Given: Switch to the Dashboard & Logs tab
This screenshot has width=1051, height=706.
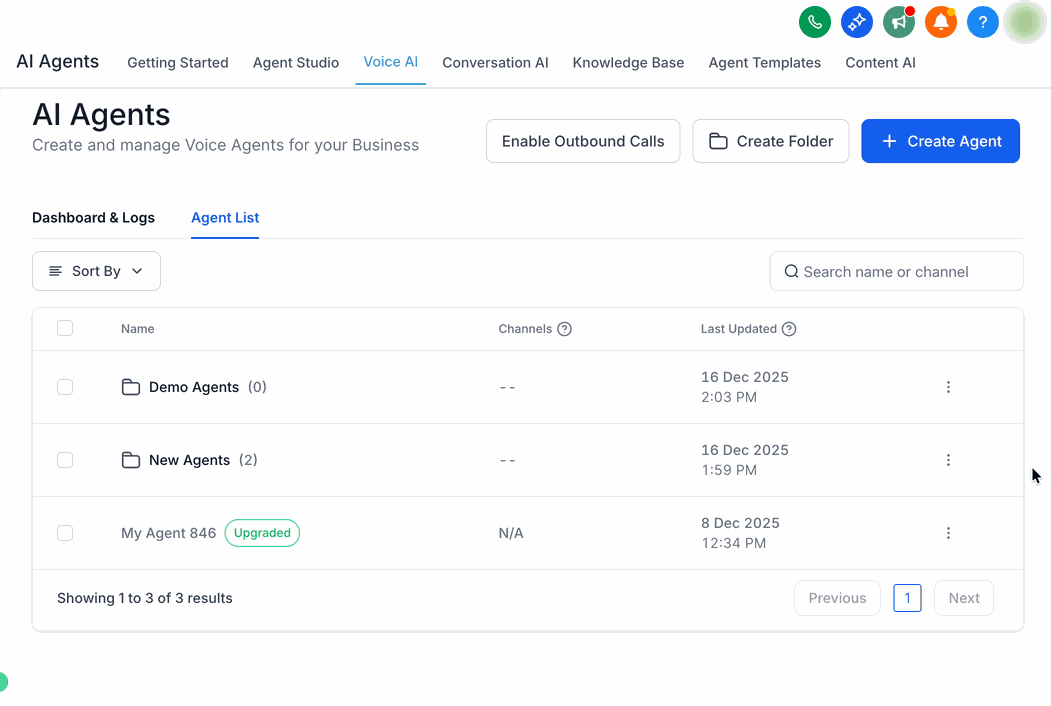Looking at the screenshot, I should tap(93, 218).
